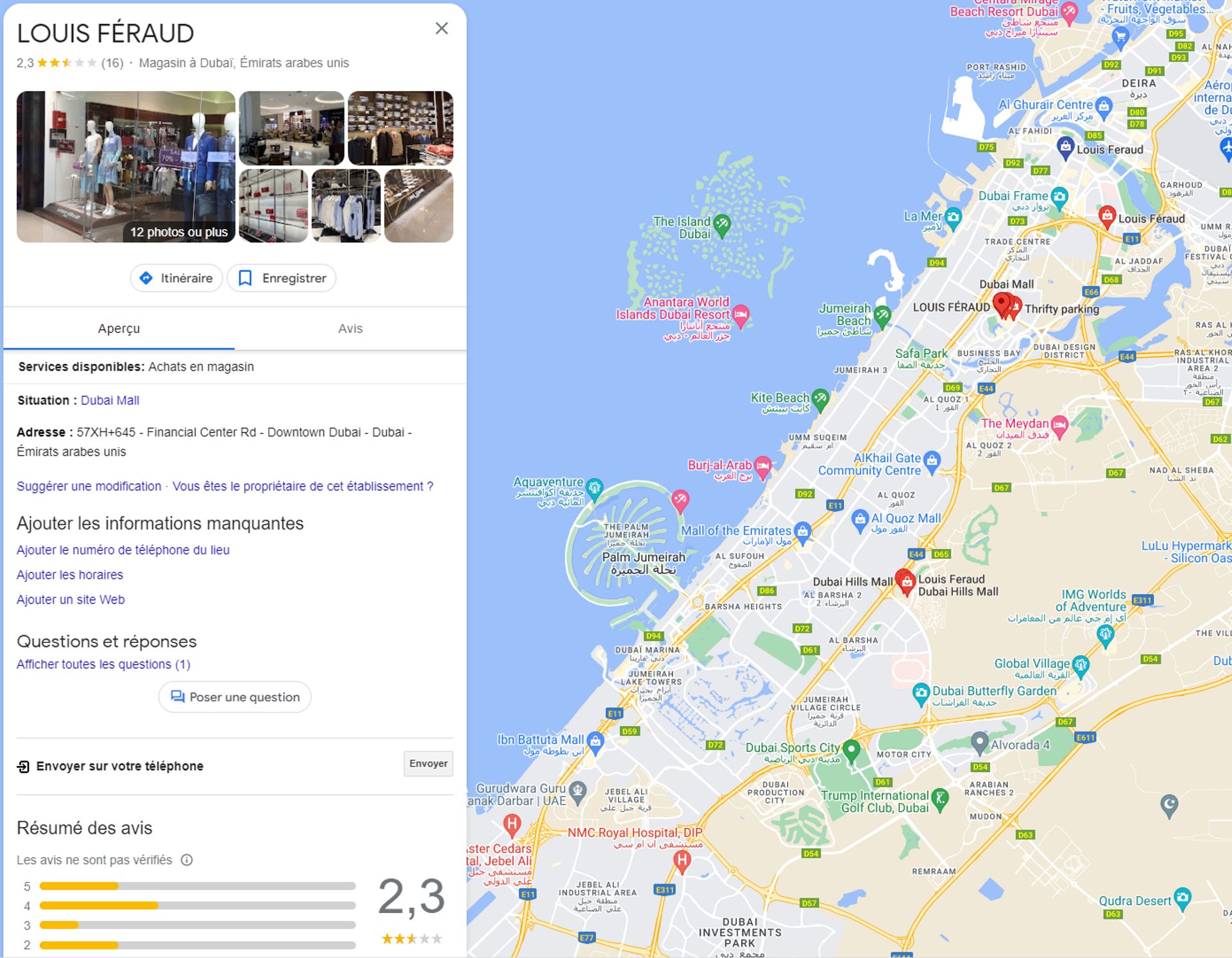The image size is (1232, 958).
Task: Select the Aperçu tab
Action: click(119, 329)
